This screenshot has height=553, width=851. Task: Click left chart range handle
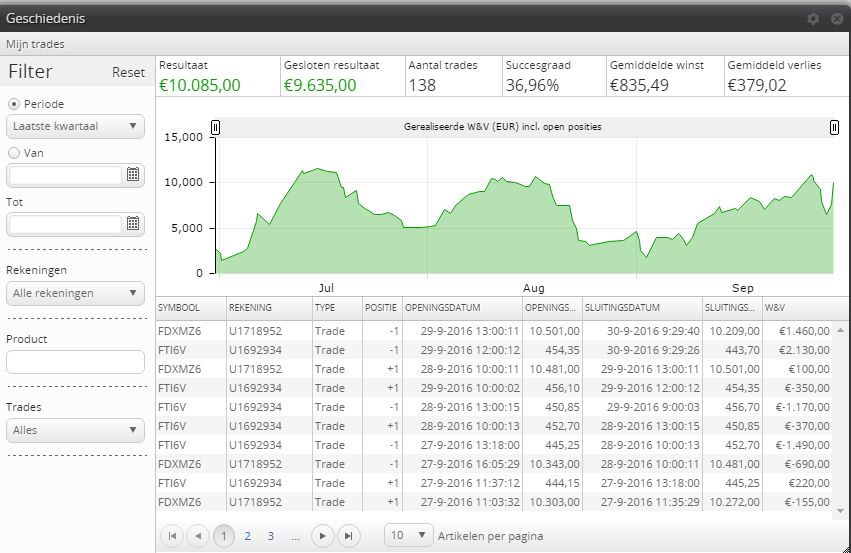215,127
